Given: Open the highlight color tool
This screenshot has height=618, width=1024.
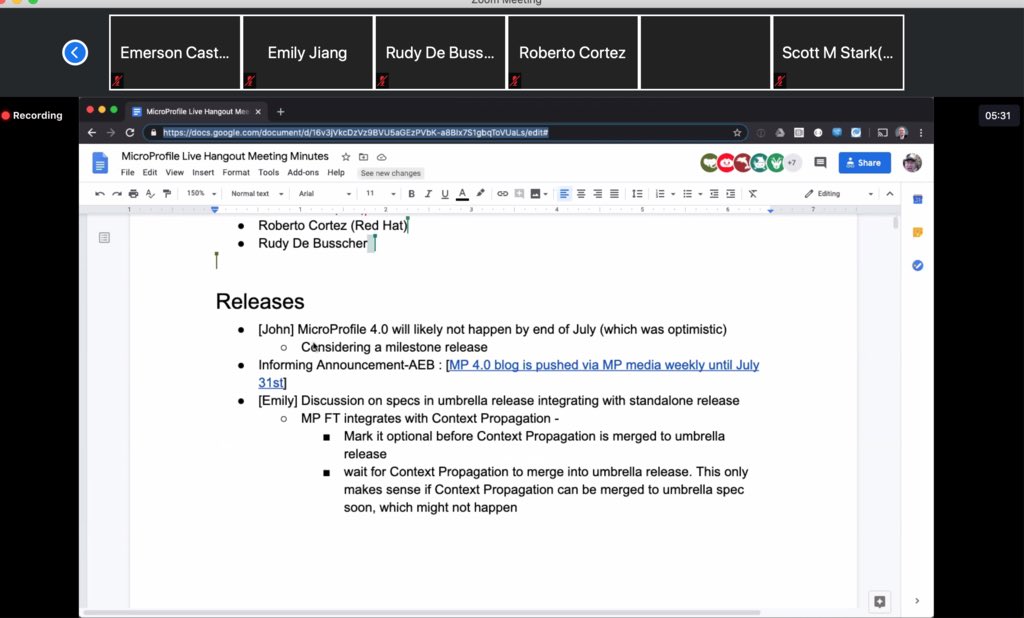Looking at the screenshot, I should click(481, 193).
